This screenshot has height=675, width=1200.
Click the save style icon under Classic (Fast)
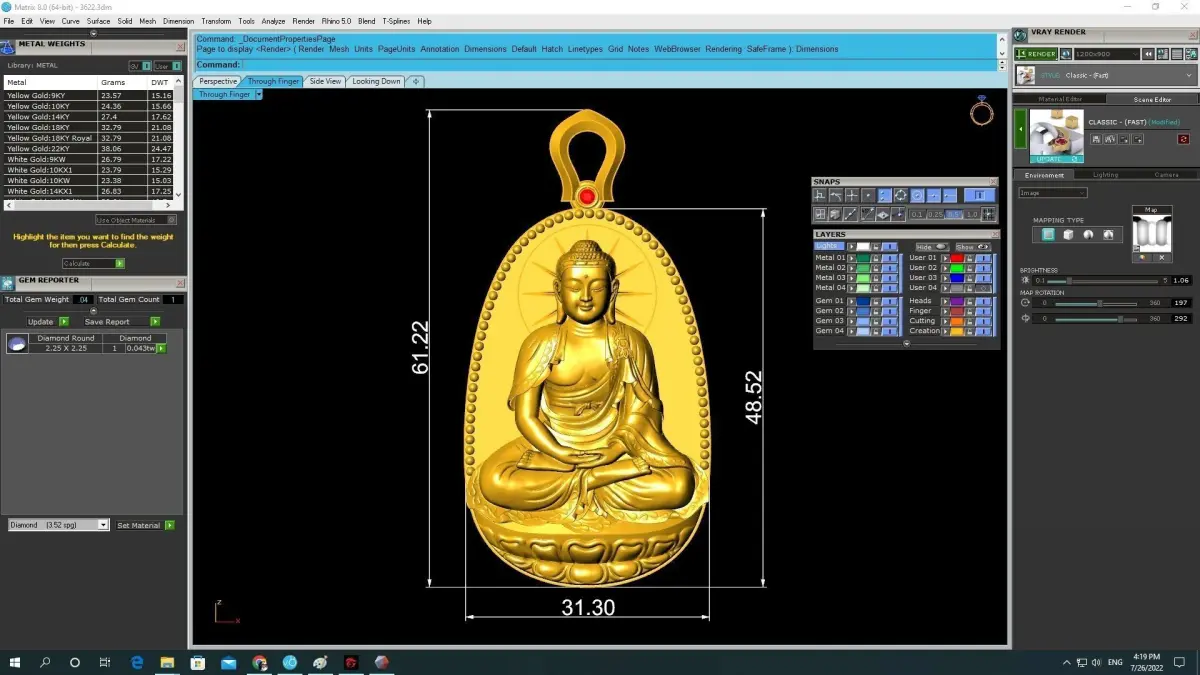(x=1096, y=139)
